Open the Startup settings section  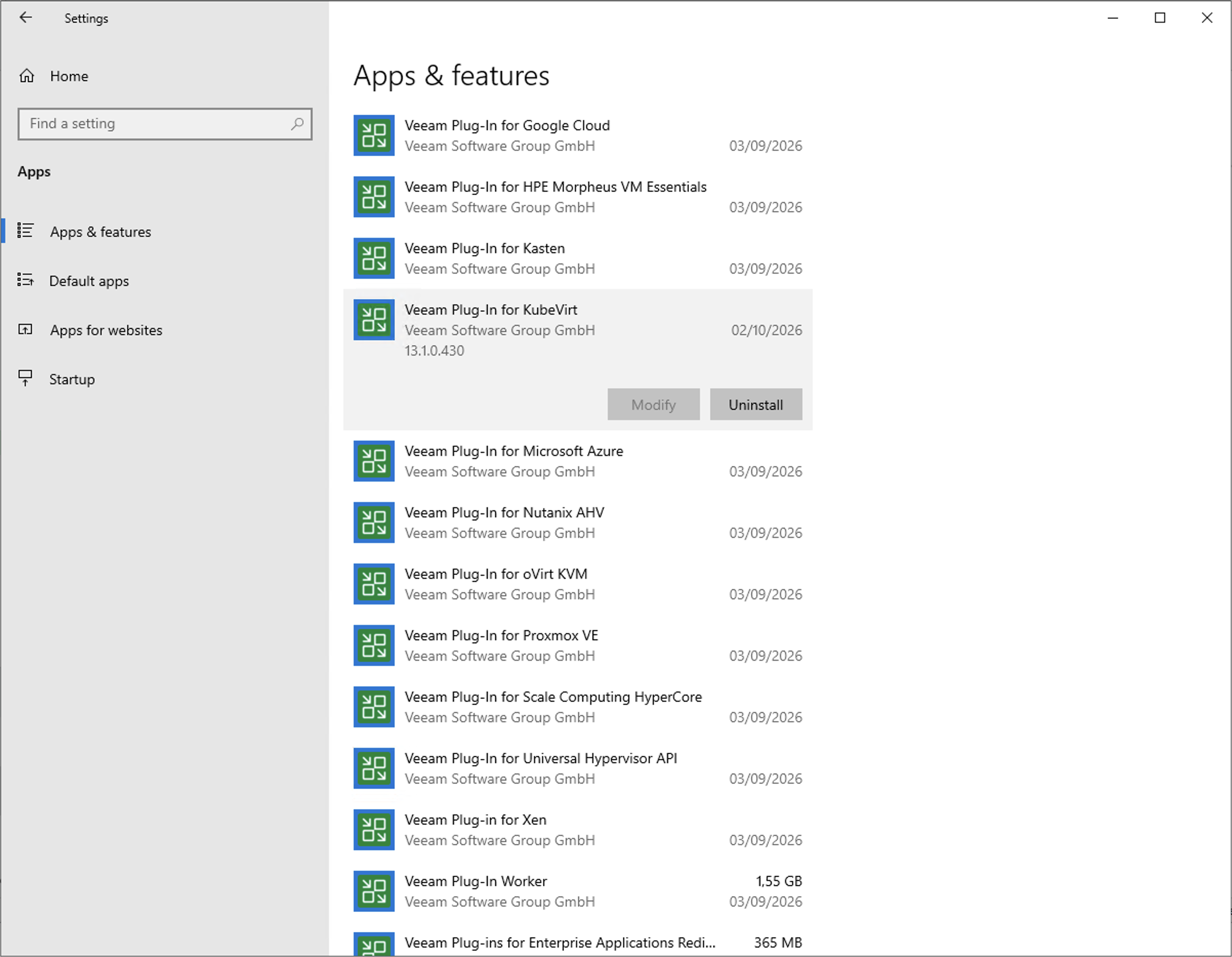point(164,379)
